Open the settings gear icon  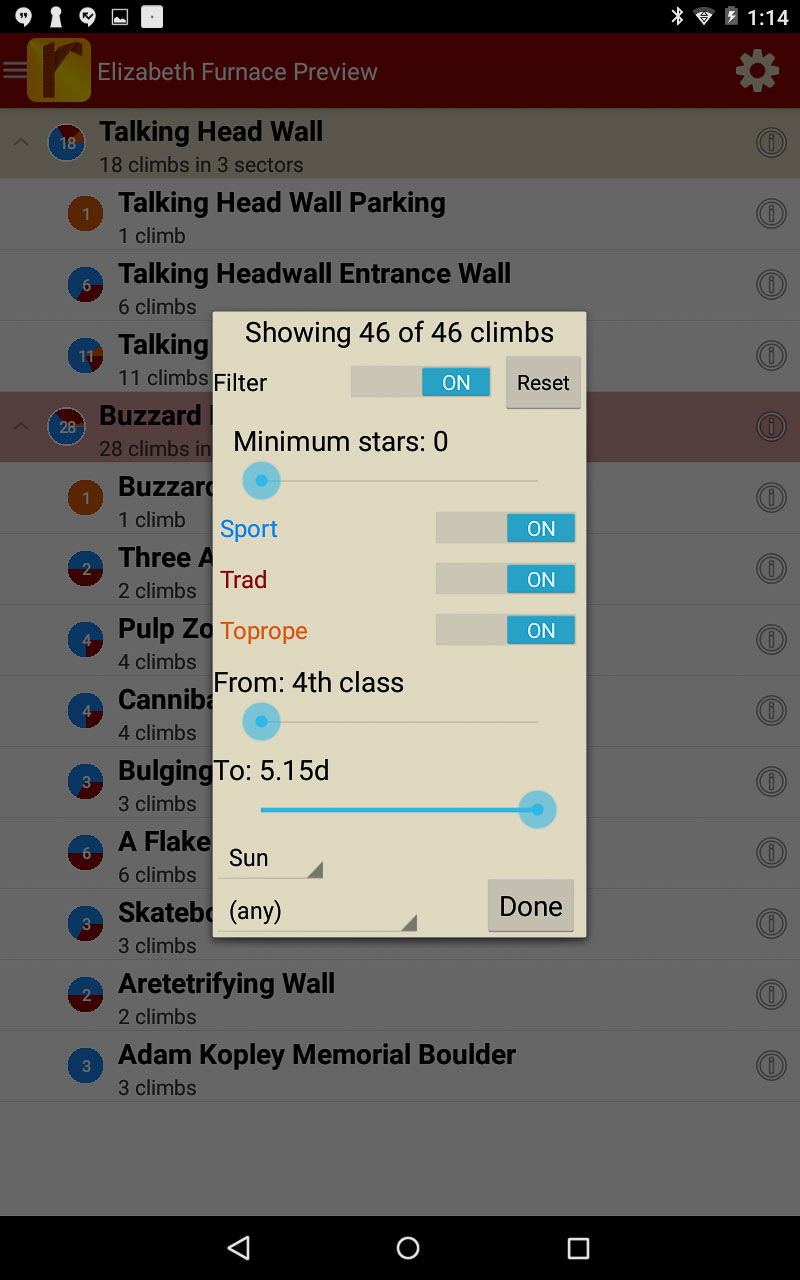[x=757, y=71]
